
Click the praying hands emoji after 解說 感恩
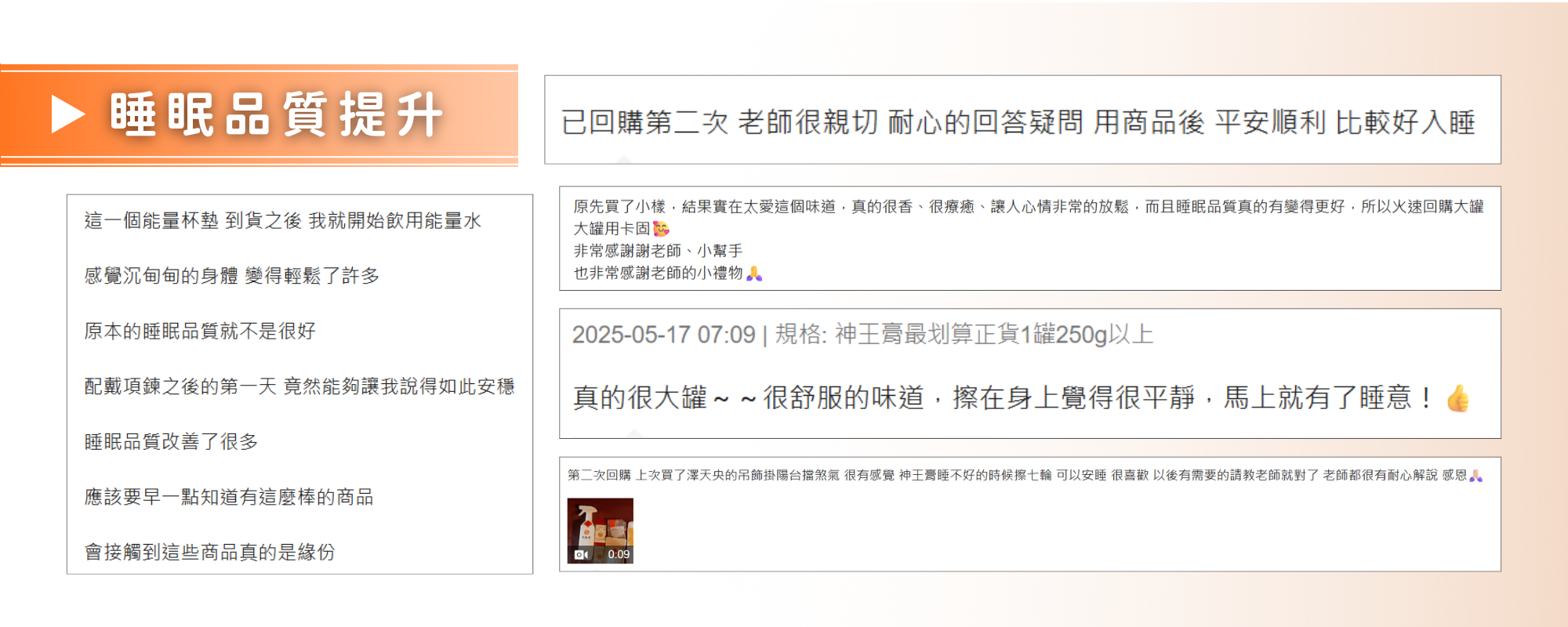coord(1475,476)
